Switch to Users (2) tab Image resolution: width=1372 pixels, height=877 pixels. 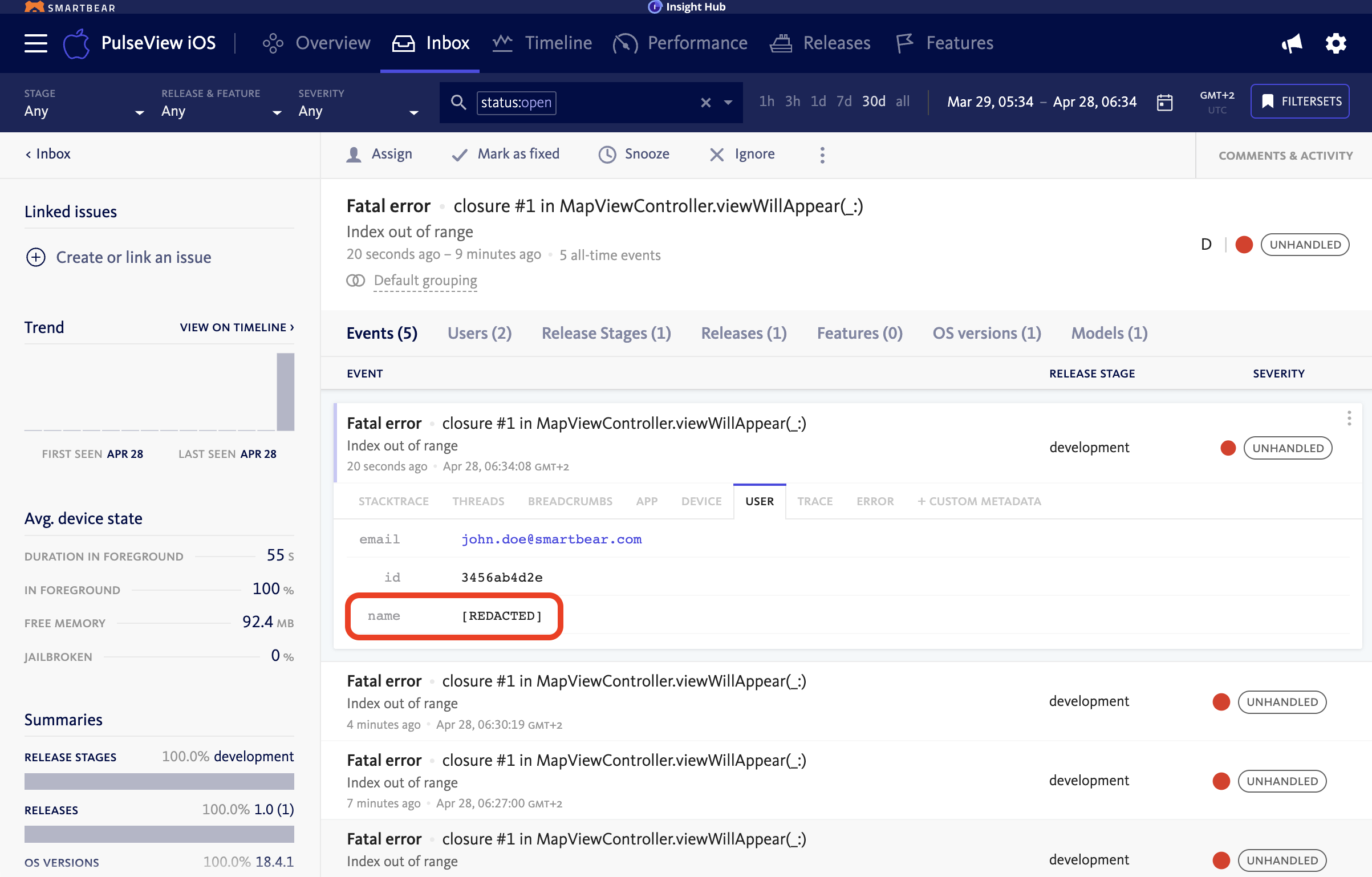tap(480, 333)
